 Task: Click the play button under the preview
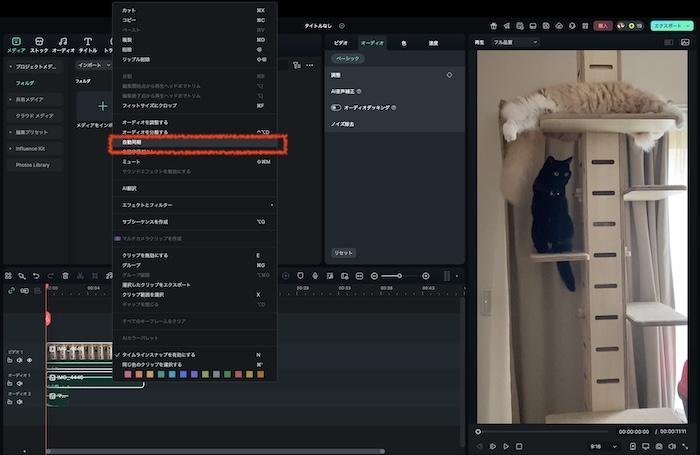[506, 446]
